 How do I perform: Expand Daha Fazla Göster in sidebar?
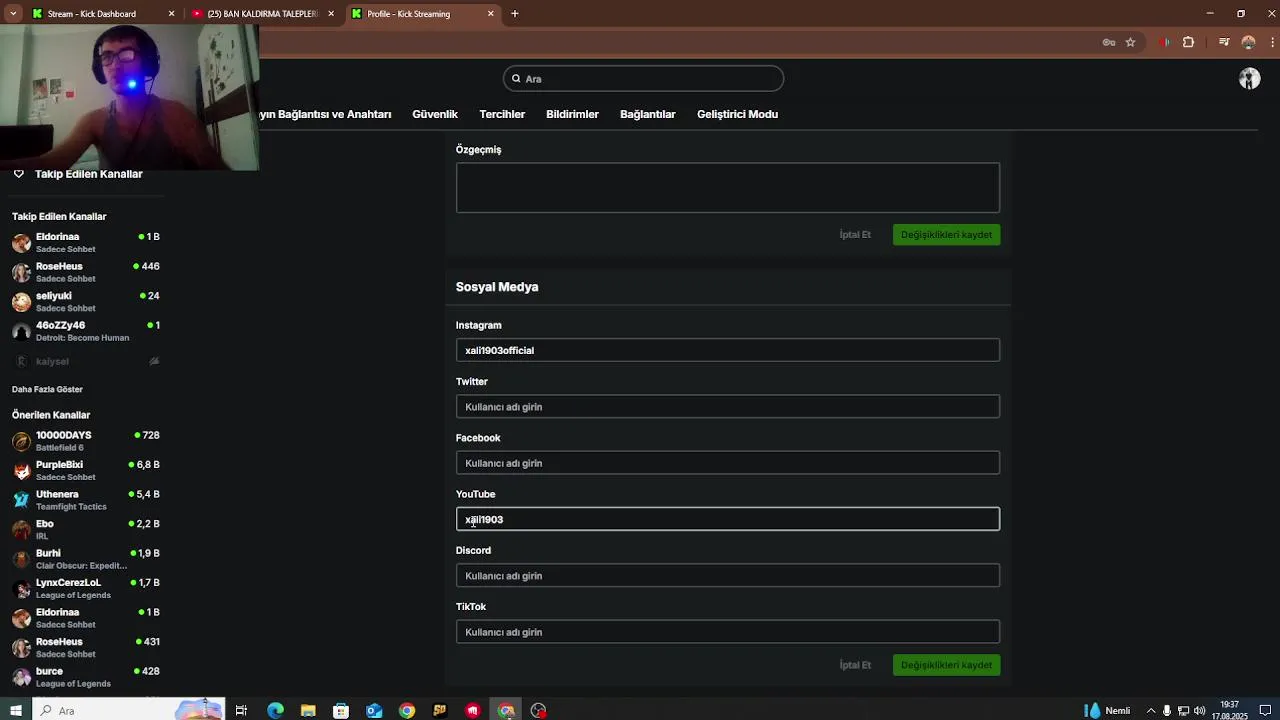point(47,389)
